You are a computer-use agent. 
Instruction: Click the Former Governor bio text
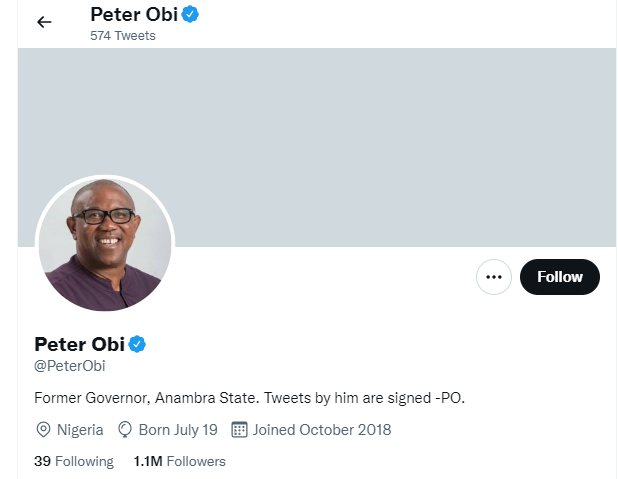pyautogui.click(x=250, y=398)
